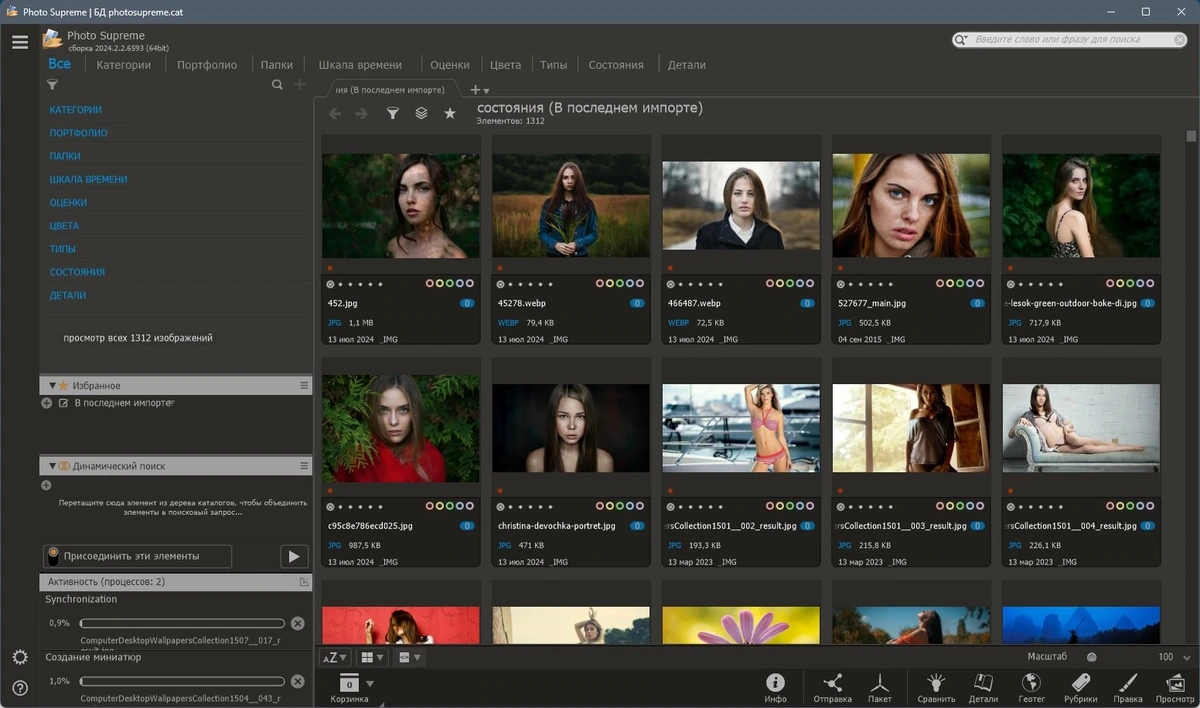Click the back arrow in the thumbnail toolbar
Image resolution: width=1200 pixels, height=708 pixels.
tap(335, 114)
